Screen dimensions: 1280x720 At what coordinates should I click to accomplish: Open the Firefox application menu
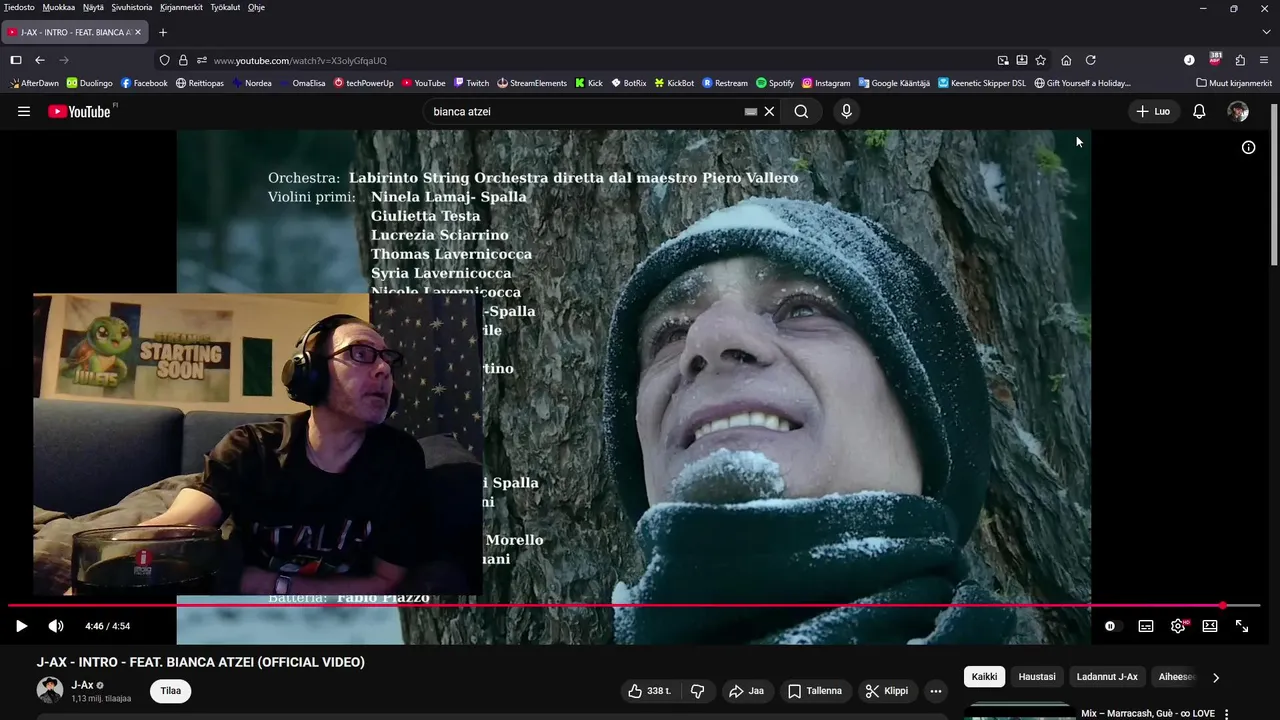click(1265, 60)
